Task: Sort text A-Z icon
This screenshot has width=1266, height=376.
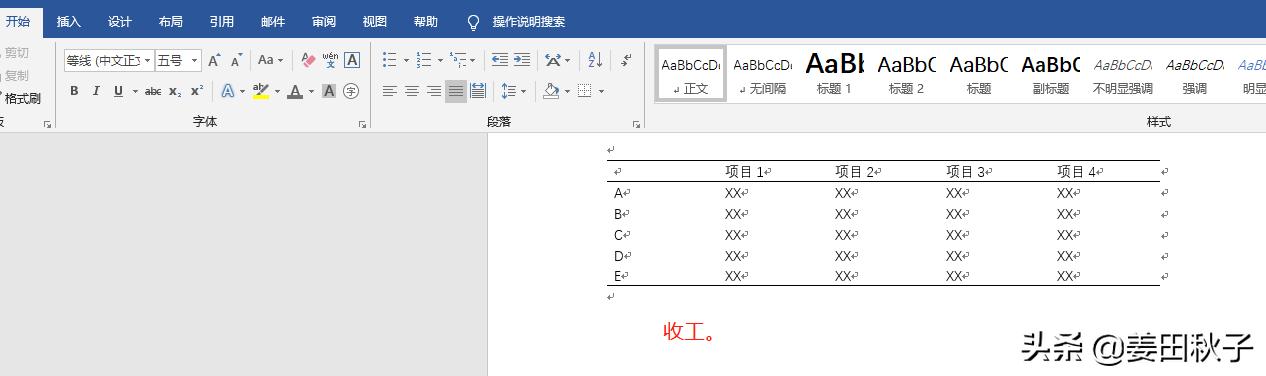Action: [595, 60]
